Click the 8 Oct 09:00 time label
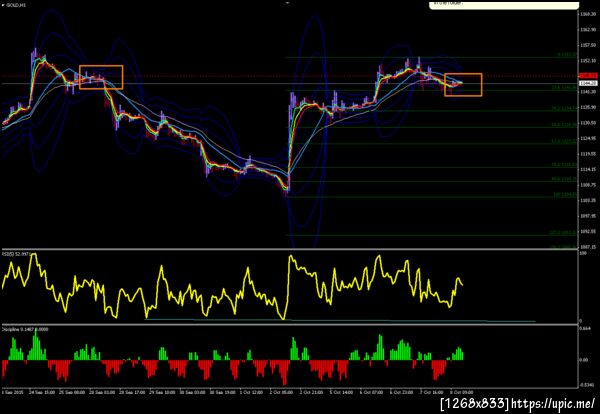The height and width of the screenshot is (414, 600). (x=461, y=393)
